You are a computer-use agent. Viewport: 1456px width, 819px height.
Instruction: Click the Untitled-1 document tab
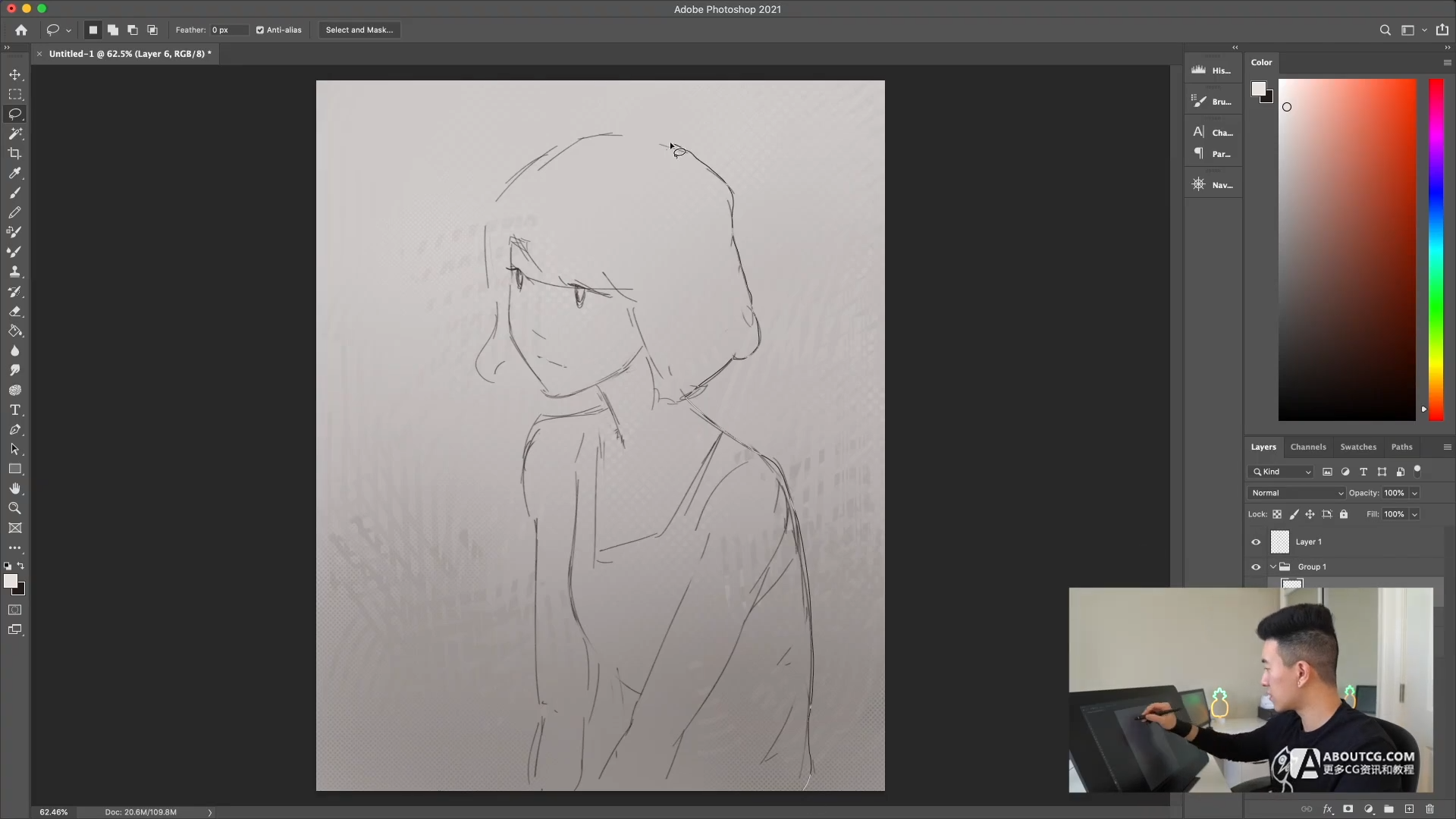coord(129,54)
